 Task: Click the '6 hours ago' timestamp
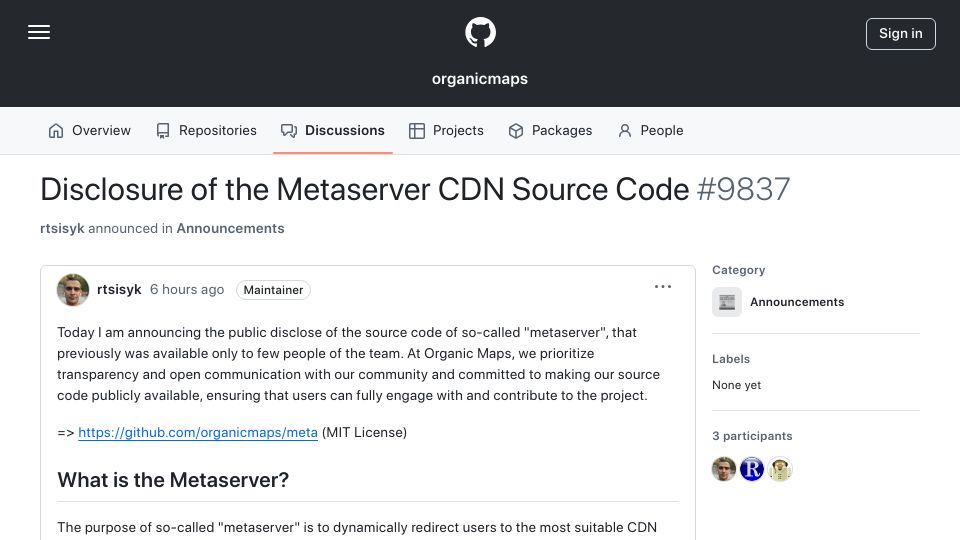point(187,290)
